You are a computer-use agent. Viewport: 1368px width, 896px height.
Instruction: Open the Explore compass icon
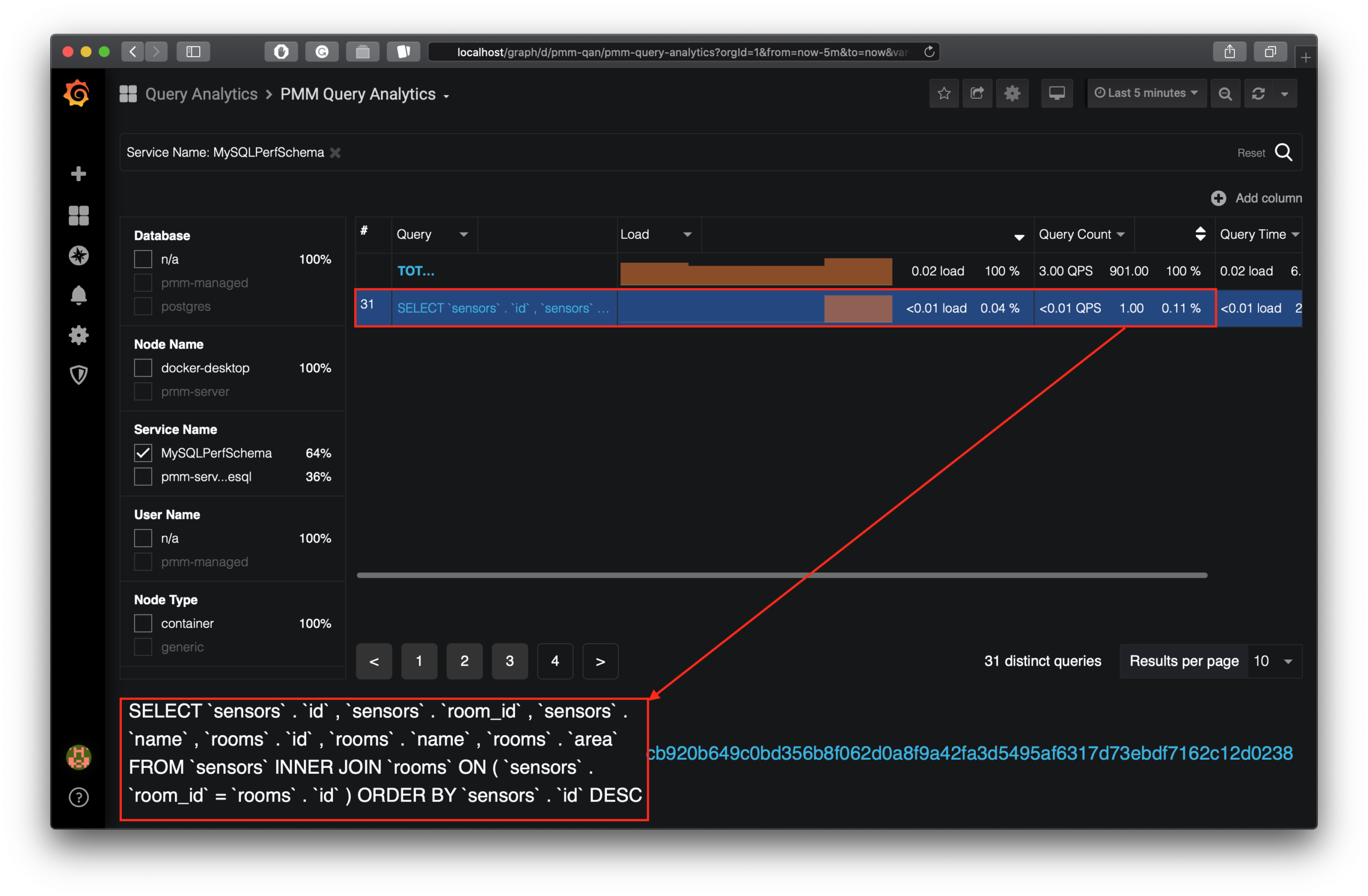[x=78, y=256]
